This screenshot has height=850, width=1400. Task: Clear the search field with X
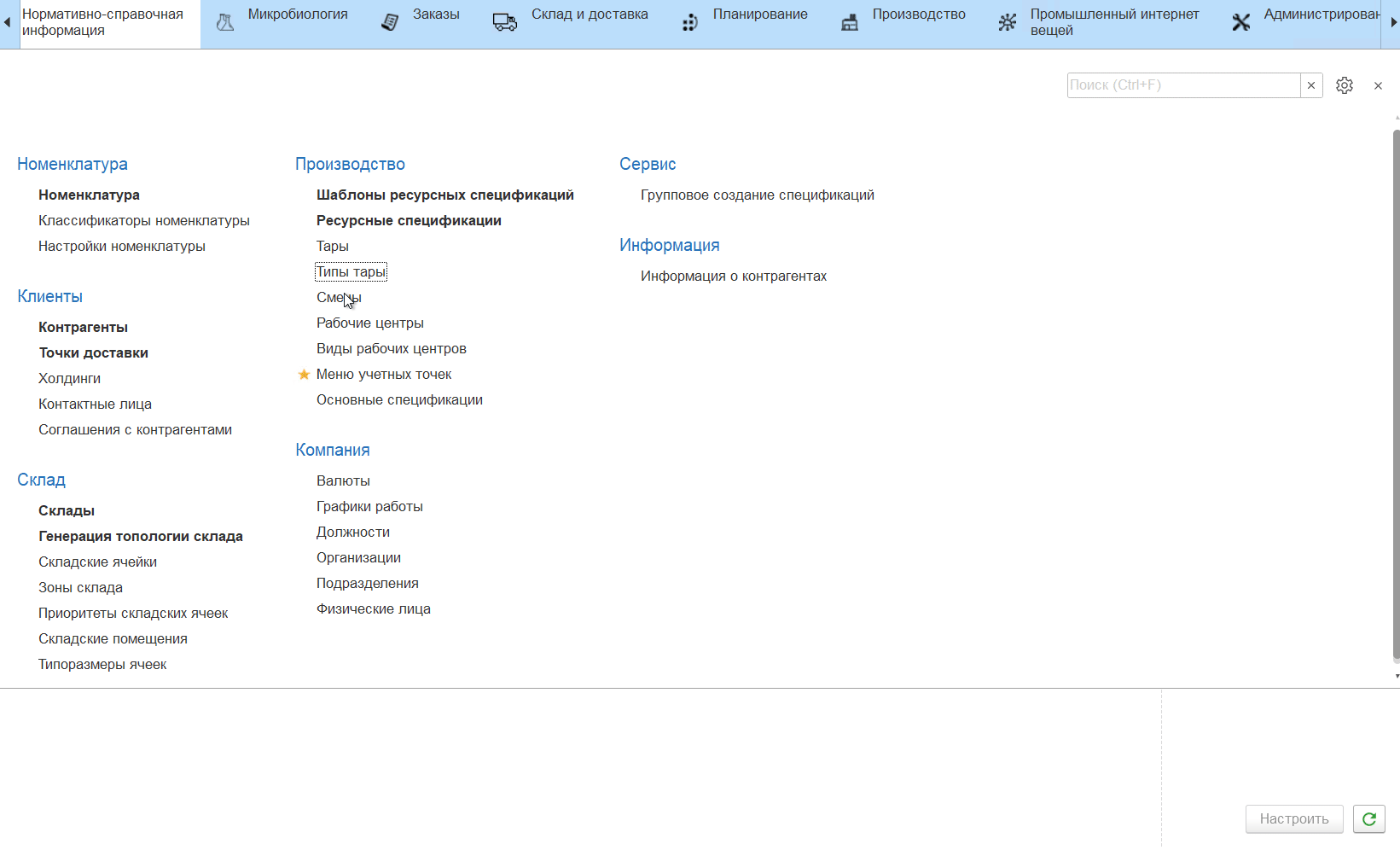pyautogui.click(x=1311, y=85)
